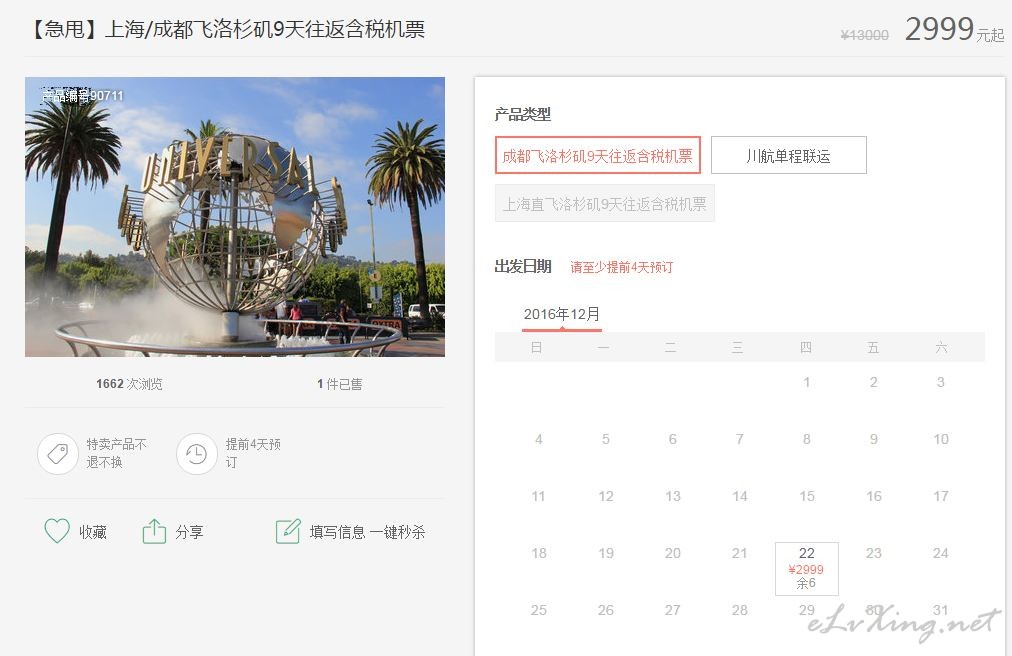
Task: Click the price tag no-refund icon
Action: [58, 454]
